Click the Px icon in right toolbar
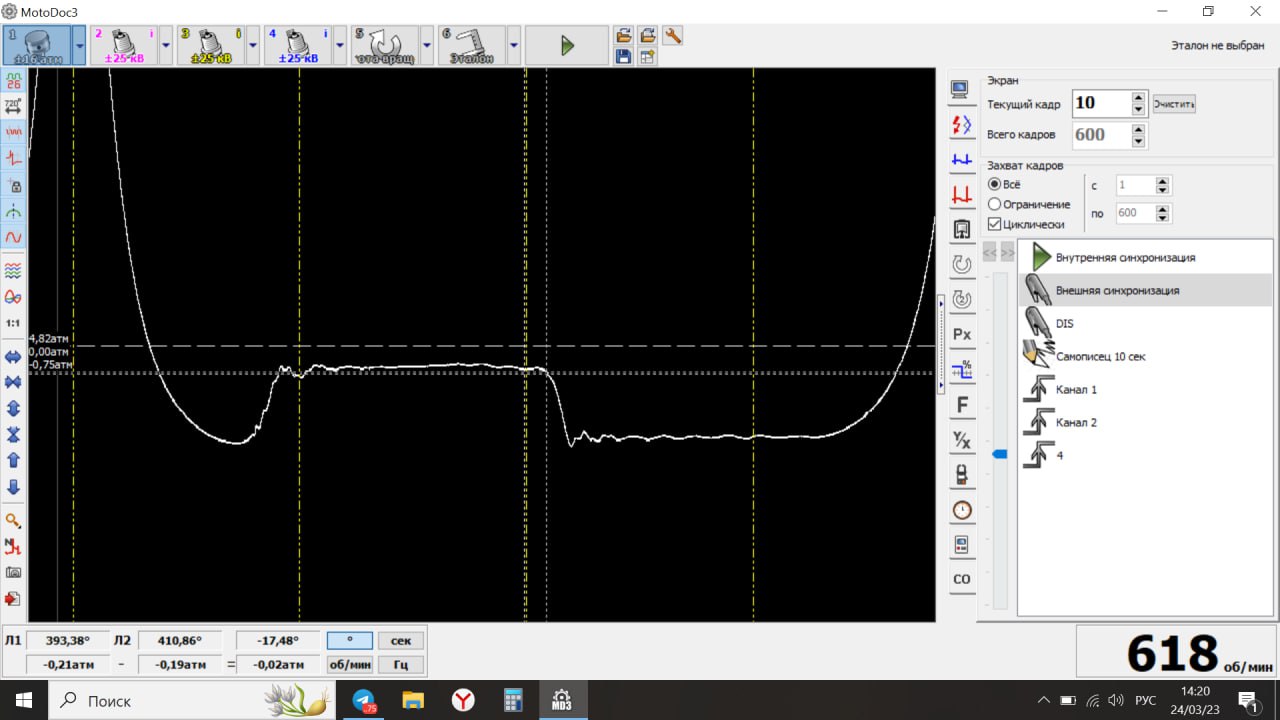The width and height of the screenshot is (1280, 720). [x=962, y=334]
